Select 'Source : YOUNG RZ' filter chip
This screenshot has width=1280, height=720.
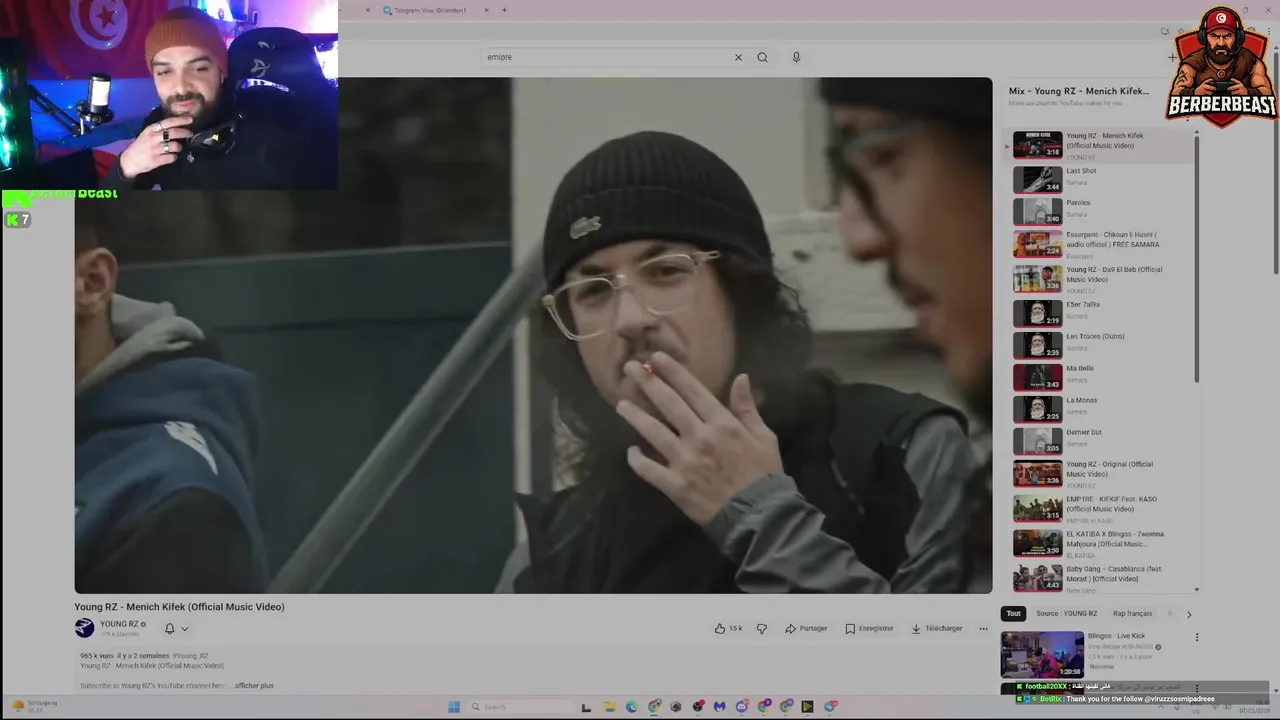[1066, 614]
